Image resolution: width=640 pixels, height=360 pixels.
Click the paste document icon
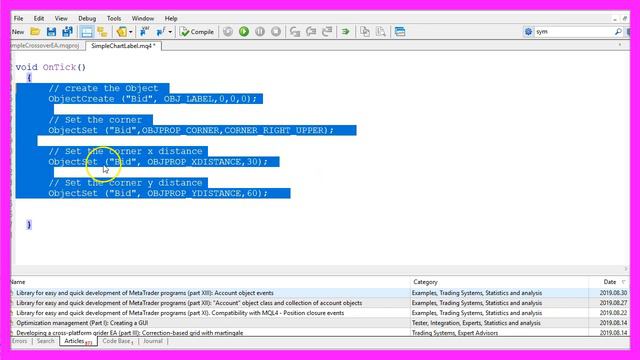[x=380, y=31]
